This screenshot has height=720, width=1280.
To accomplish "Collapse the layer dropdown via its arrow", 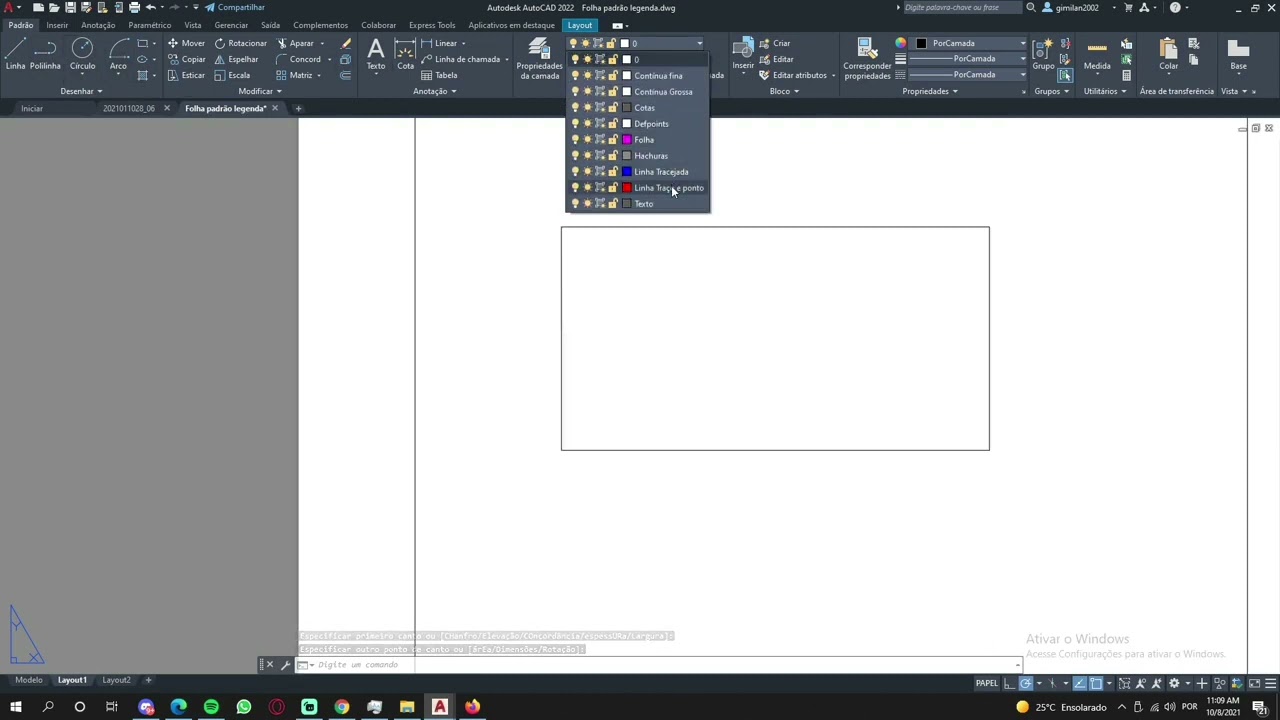I will coord(699,43).
